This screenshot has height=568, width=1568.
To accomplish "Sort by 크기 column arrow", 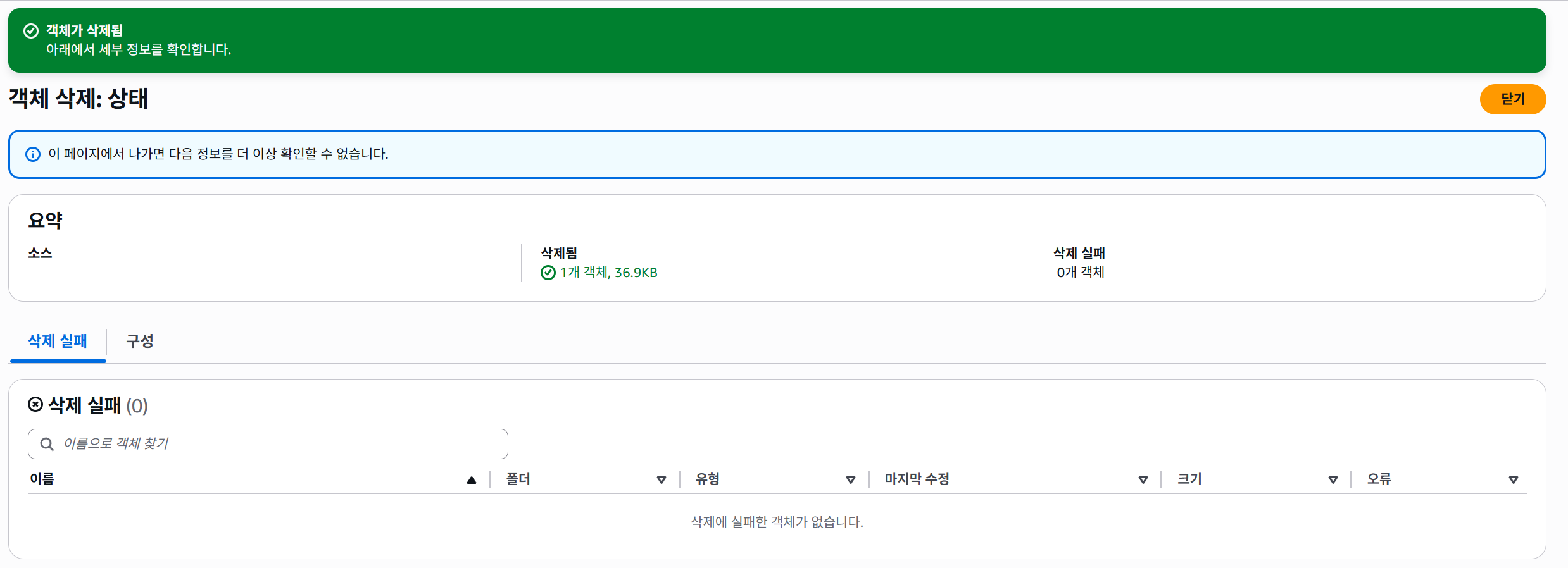I will coord(1333,480).
